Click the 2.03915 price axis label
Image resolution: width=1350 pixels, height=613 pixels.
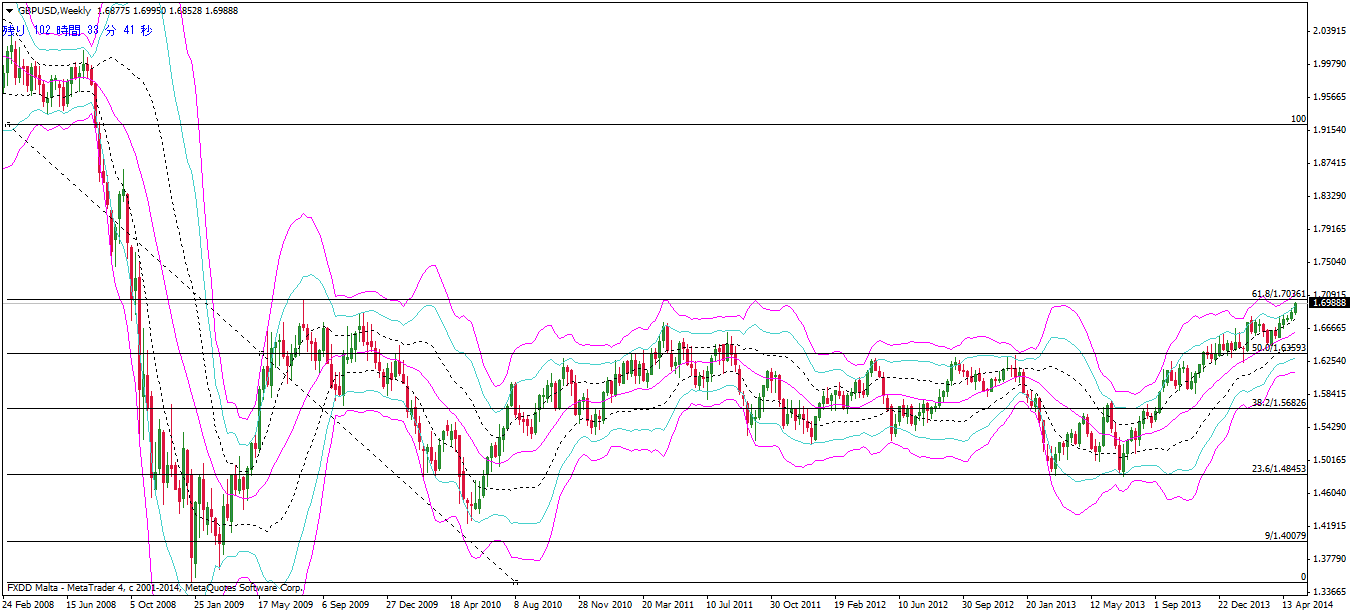(1329, 31)
